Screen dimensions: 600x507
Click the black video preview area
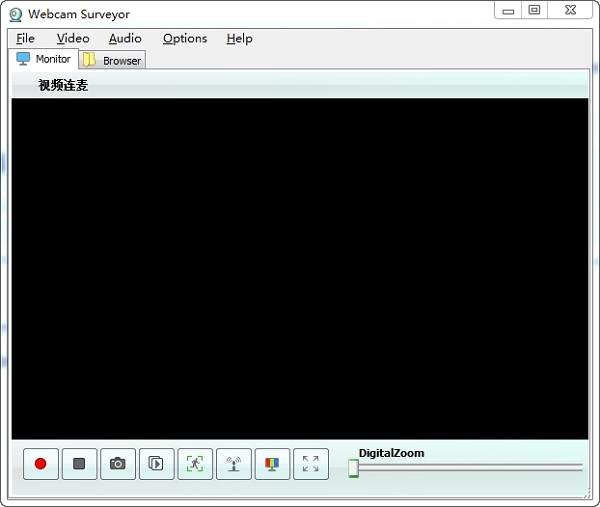(x=300, y=269)
